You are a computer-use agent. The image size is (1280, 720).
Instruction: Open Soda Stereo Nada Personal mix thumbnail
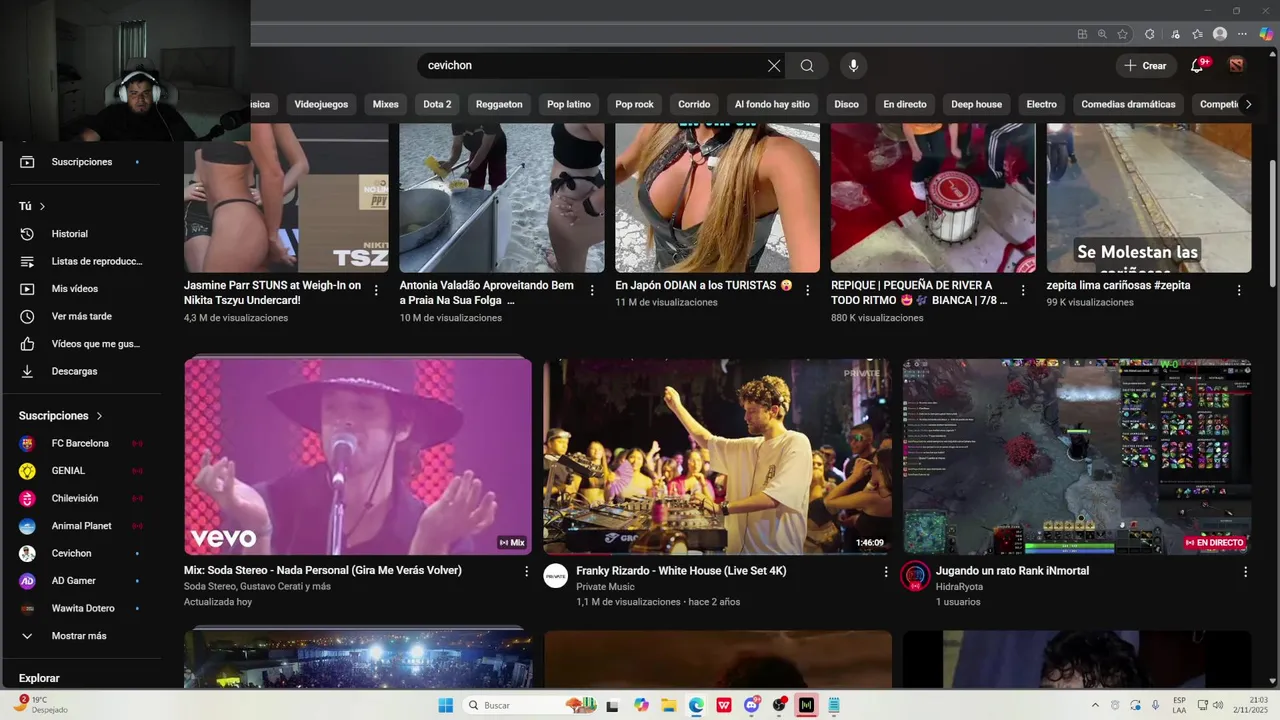[x=358, y=457]
